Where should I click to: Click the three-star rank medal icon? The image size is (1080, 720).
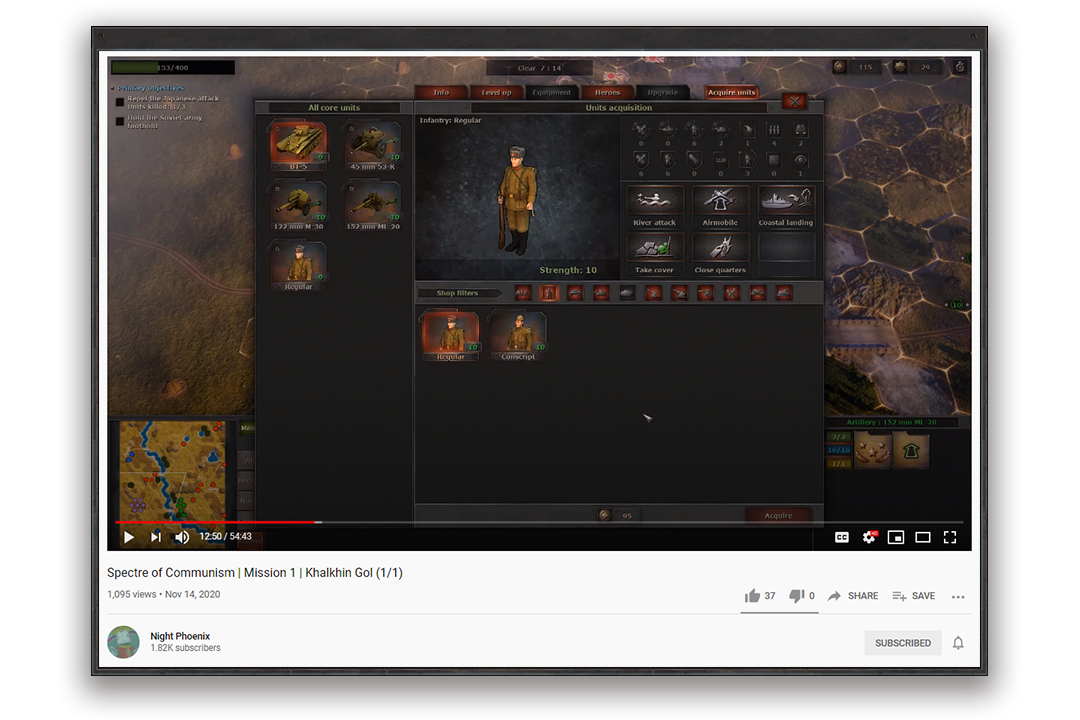point(872,451)
